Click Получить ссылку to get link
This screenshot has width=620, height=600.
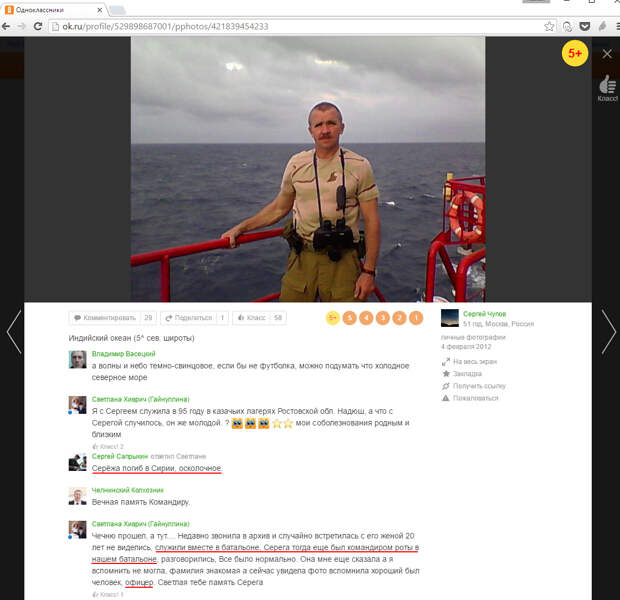479,385
